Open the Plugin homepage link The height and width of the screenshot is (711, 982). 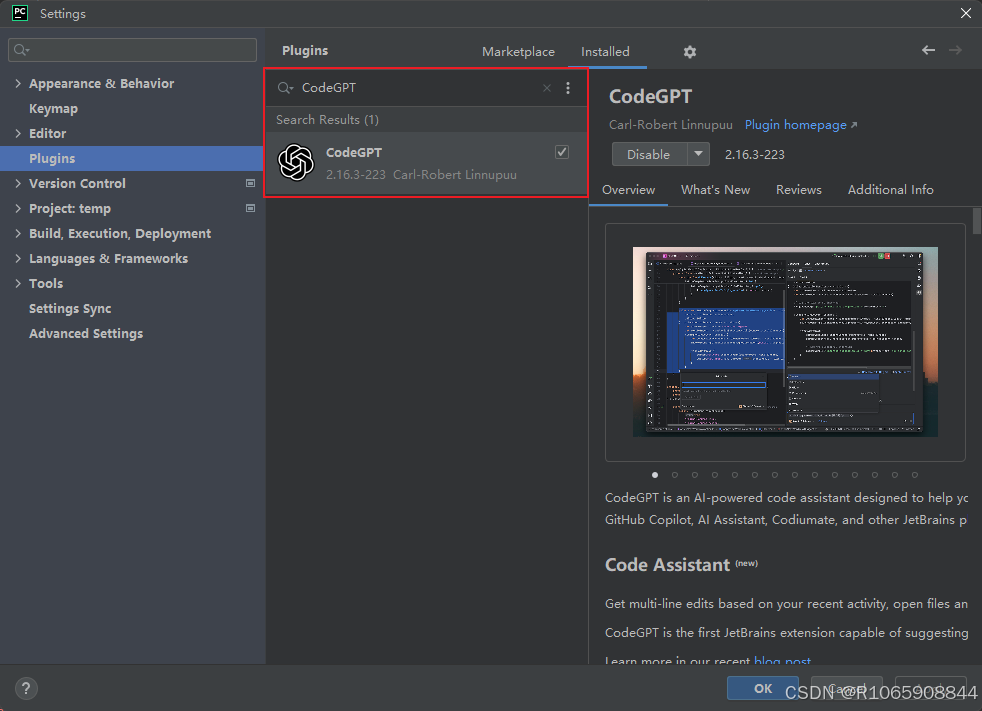pos(800,125)
